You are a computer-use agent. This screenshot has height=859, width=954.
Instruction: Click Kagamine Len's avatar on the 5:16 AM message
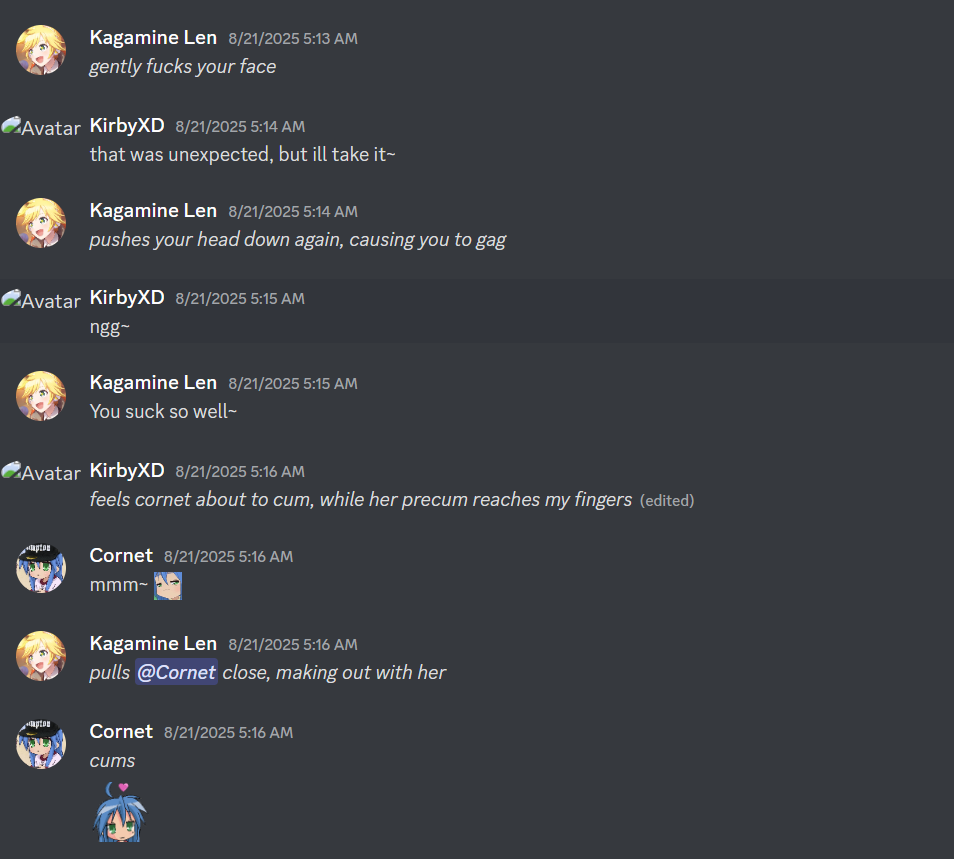pos(41,656)
